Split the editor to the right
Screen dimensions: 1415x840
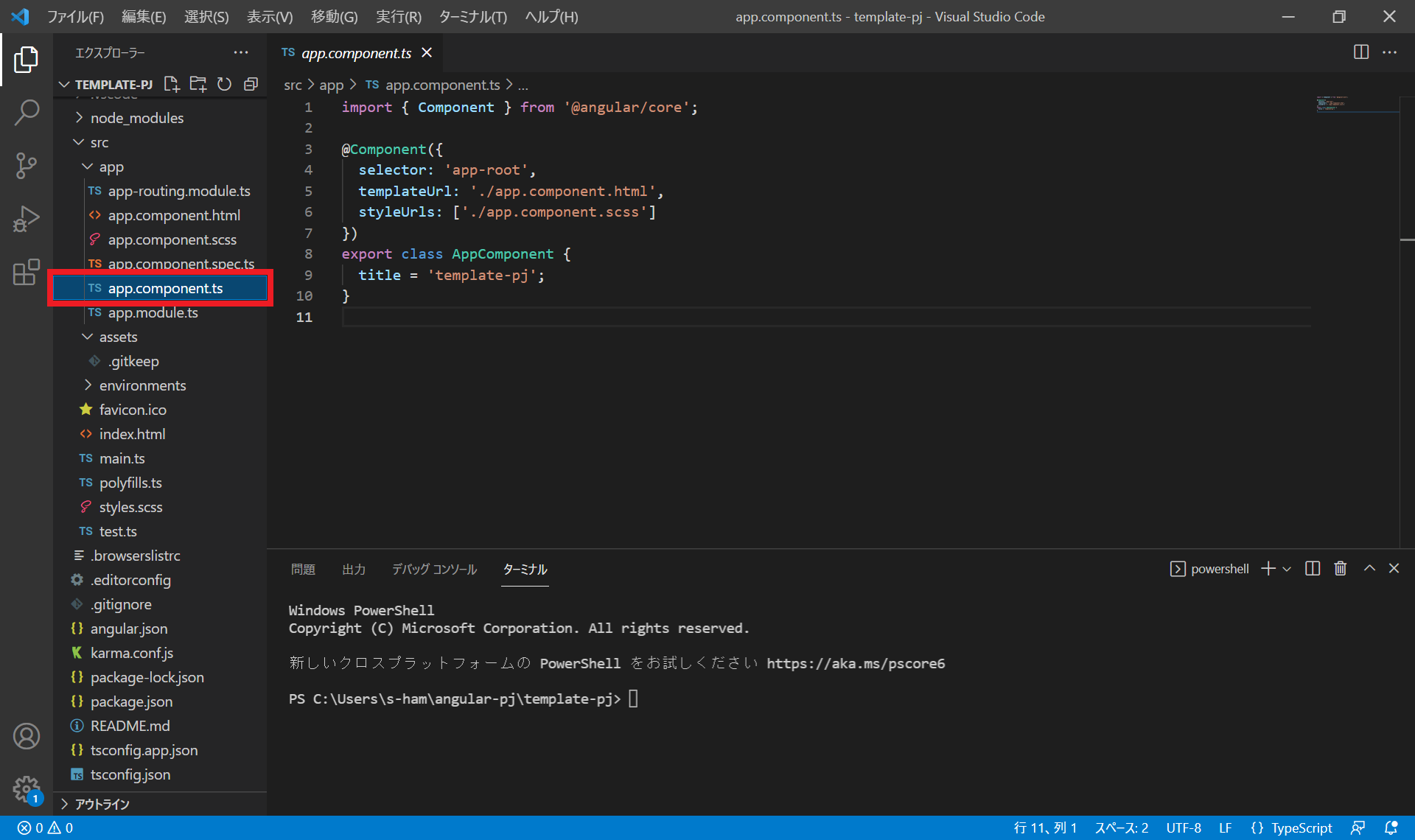(x=1361, y=52)
